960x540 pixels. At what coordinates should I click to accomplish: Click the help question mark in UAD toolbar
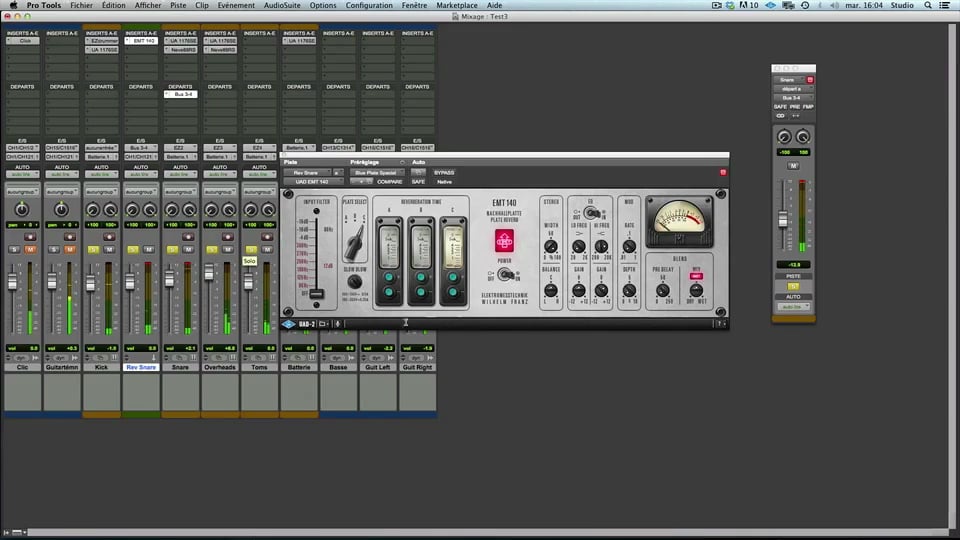(x=720, y=324)
